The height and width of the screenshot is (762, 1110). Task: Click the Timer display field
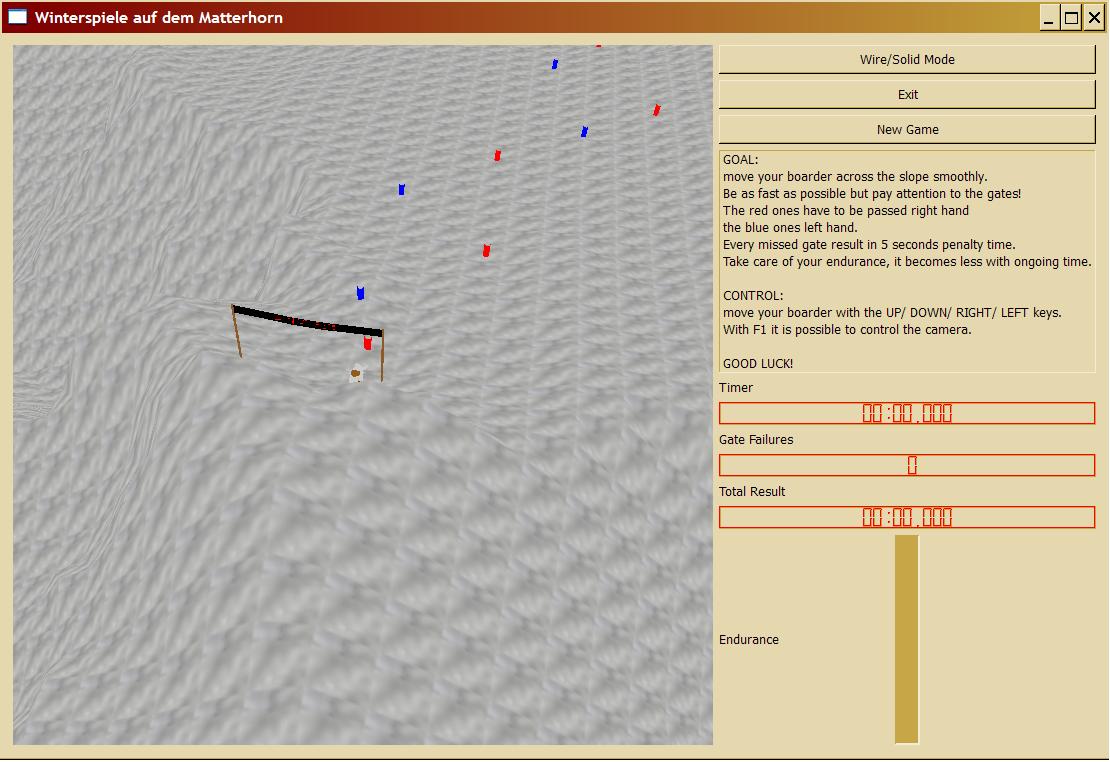tap(907, 413)
